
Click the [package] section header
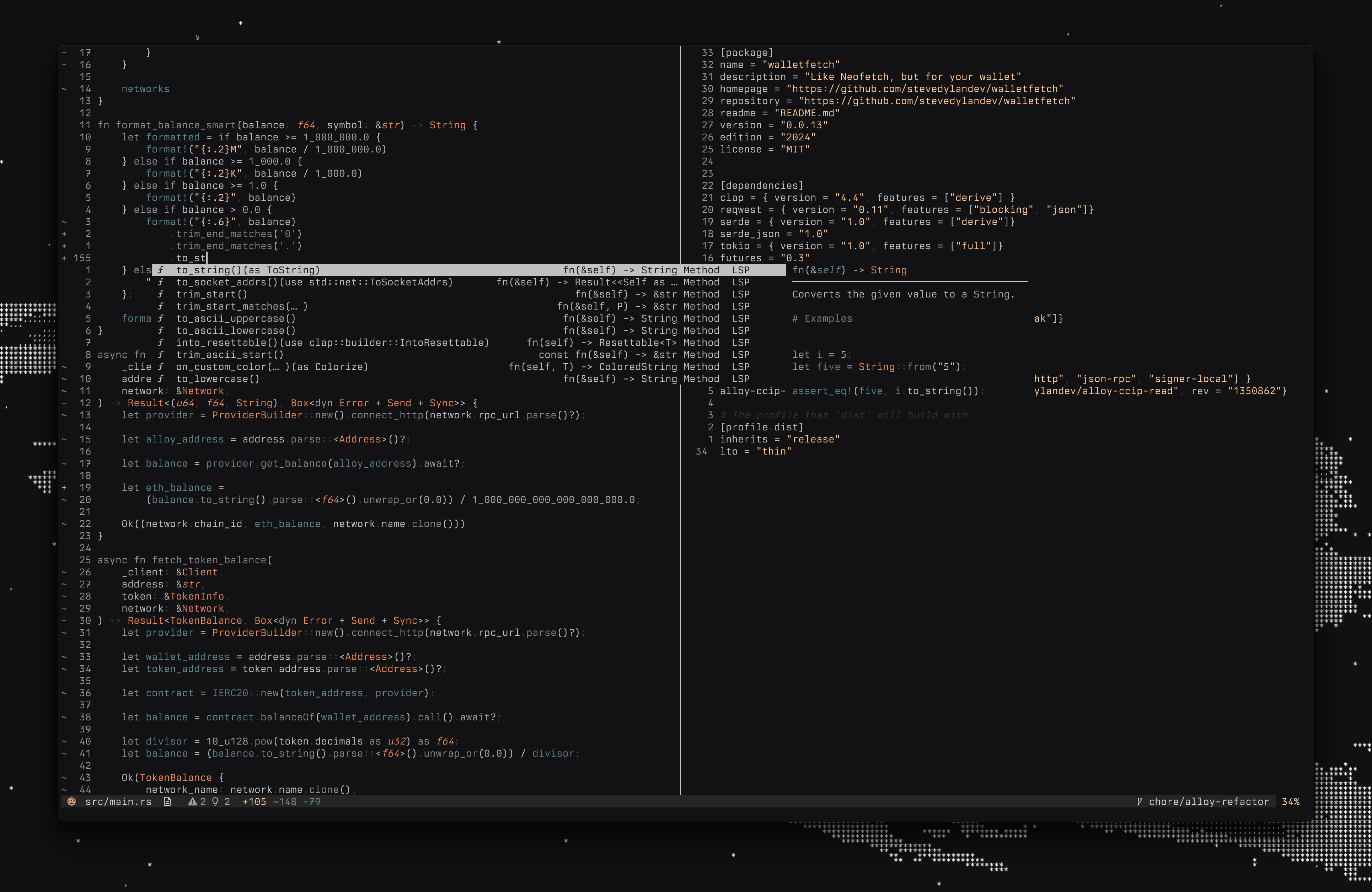pyautogui.click(x=746, y=53)
